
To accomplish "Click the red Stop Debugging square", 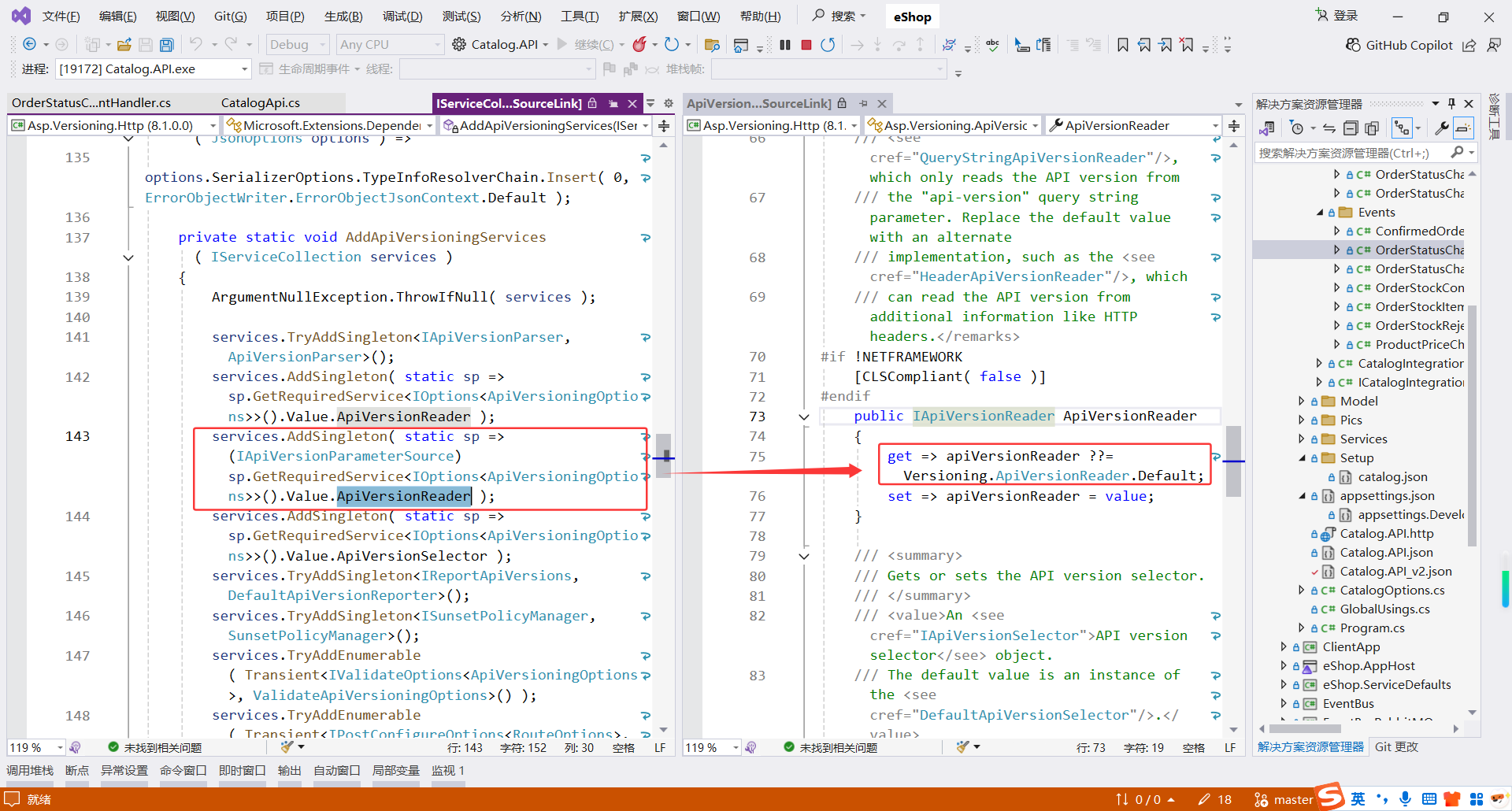I will (x=806, y=45).
